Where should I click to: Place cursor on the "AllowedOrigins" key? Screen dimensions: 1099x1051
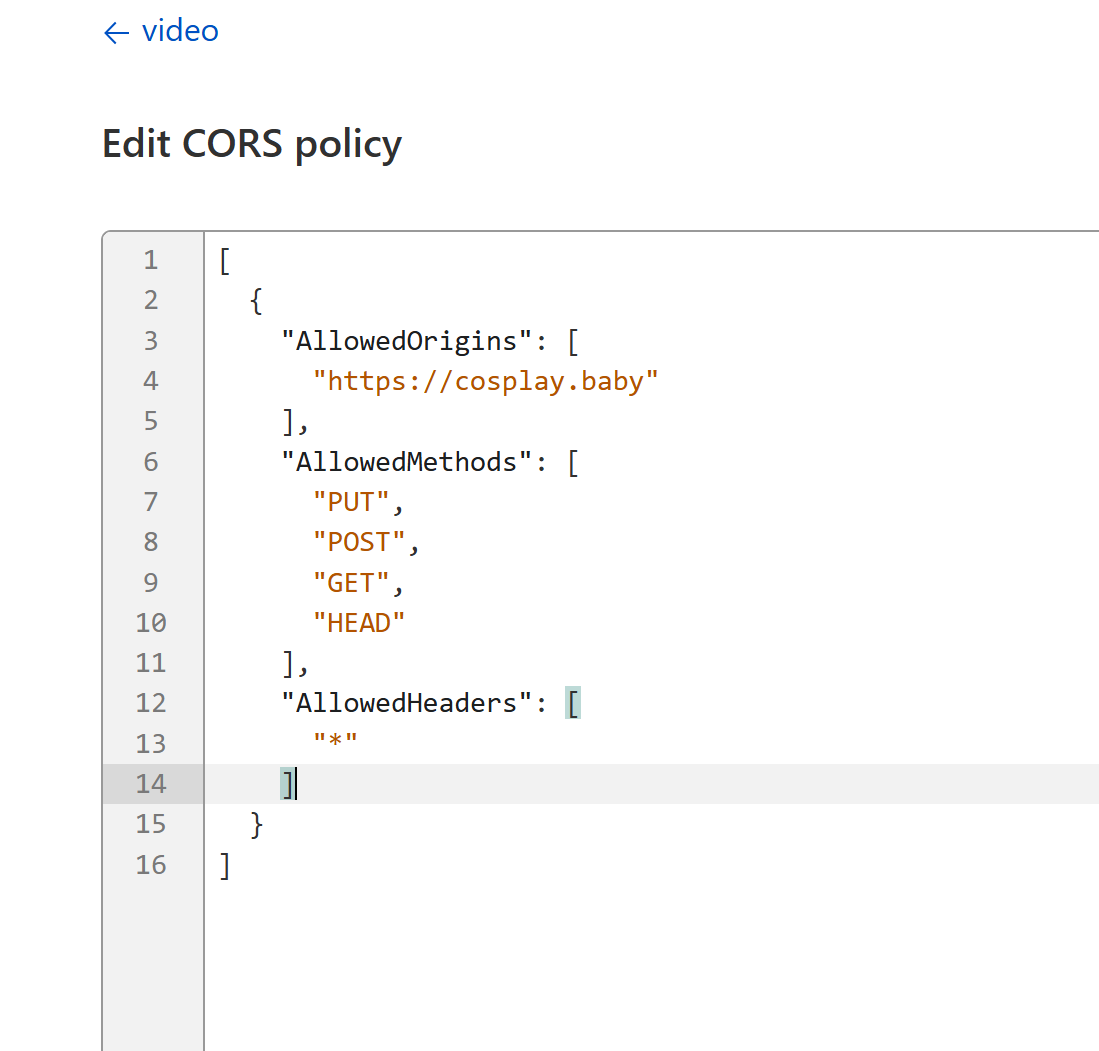406,341
